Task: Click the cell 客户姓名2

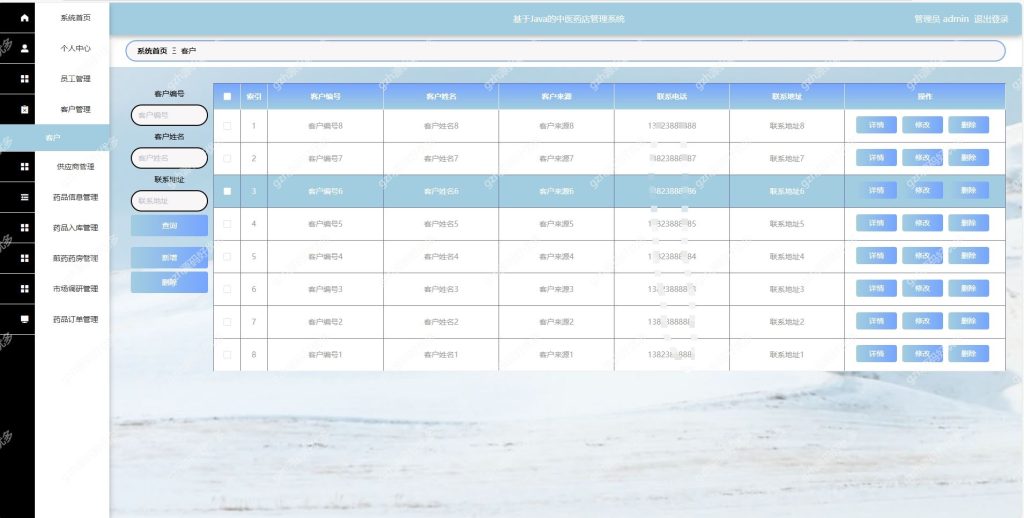Action: pyautogui.click(x=441, y=322)
